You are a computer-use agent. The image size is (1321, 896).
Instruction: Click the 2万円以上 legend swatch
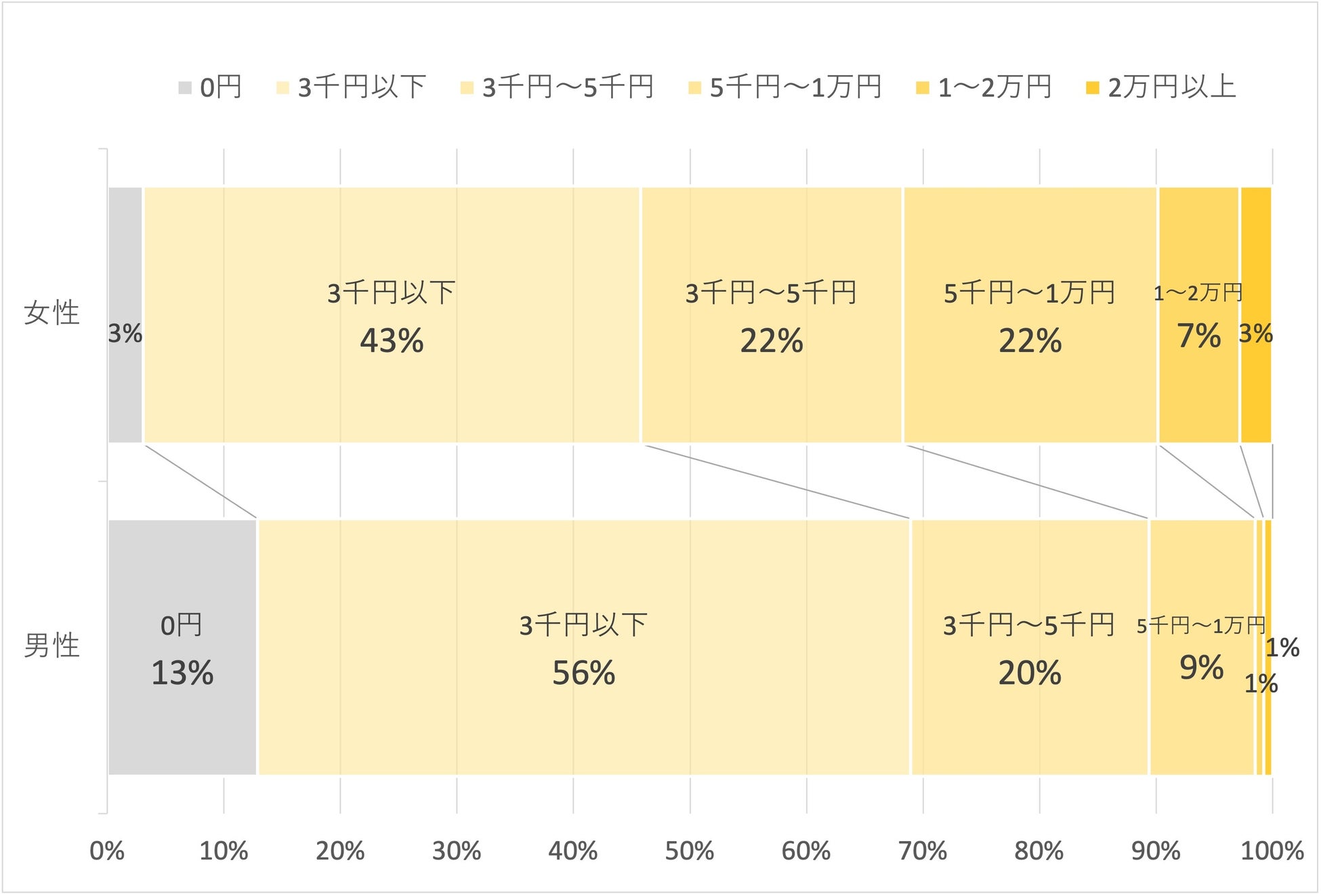click(x=1092, y=88)
